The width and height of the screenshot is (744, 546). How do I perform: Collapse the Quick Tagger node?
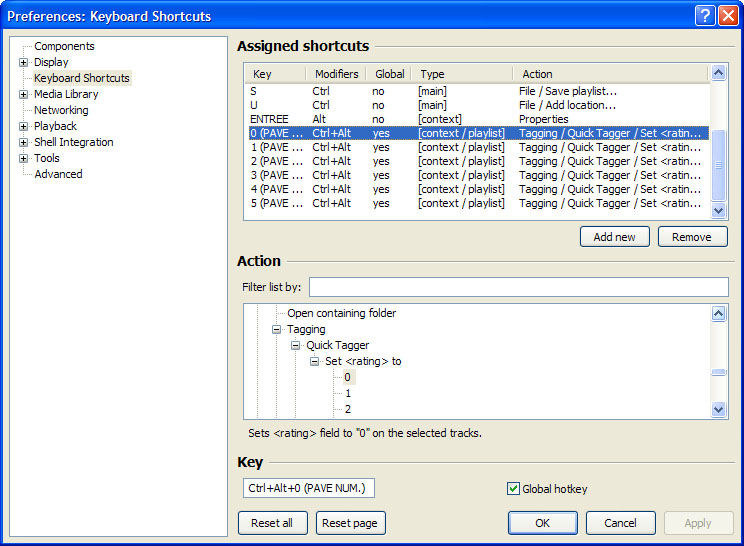[295, 345]
